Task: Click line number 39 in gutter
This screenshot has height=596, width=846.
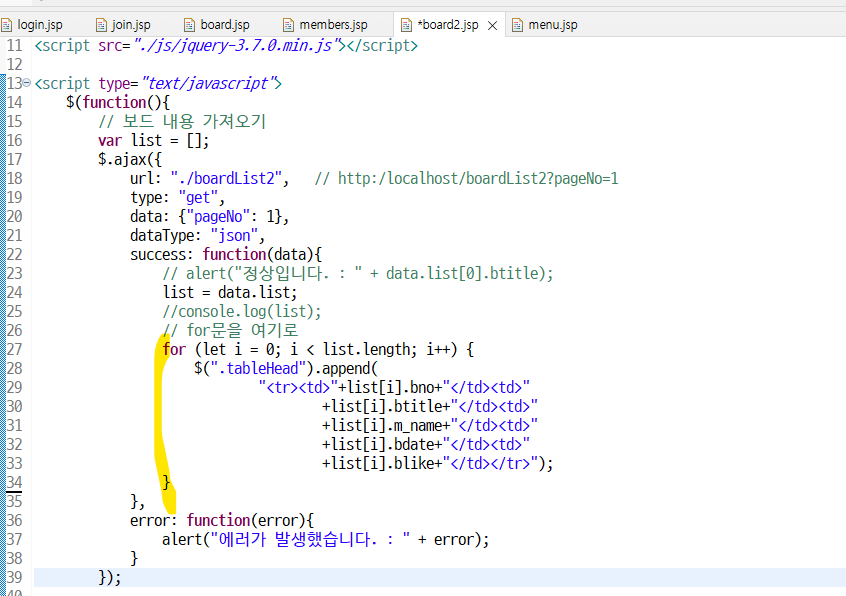Action: click(x=15, y=577)
